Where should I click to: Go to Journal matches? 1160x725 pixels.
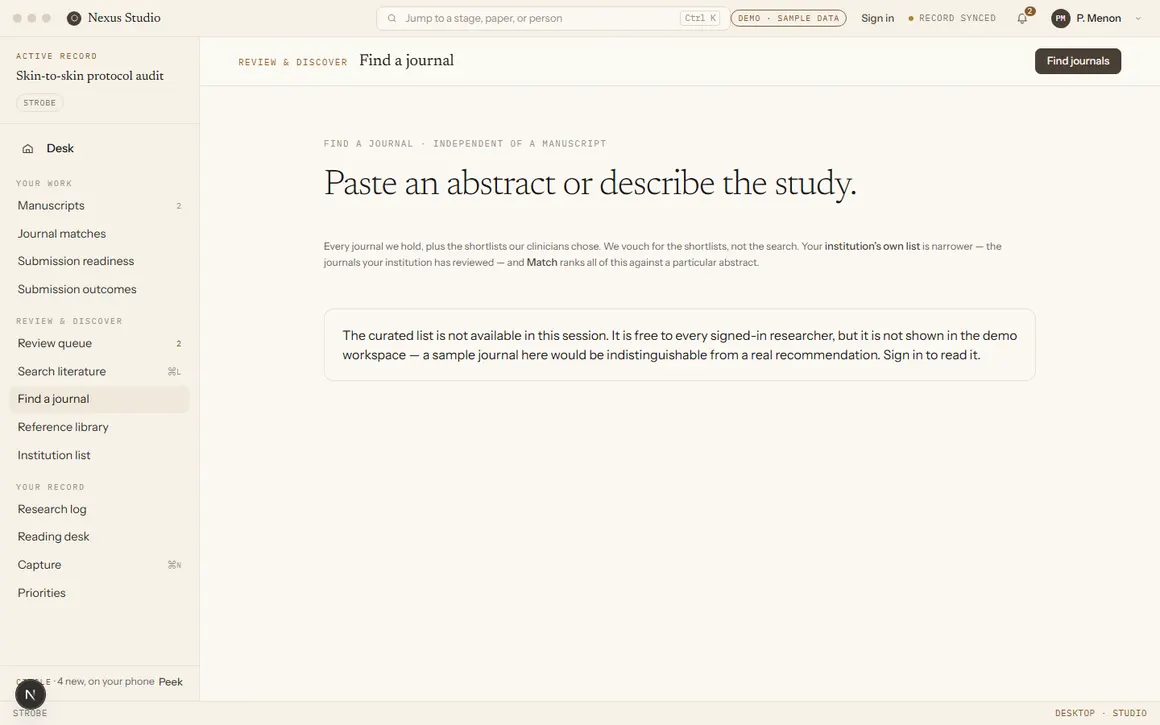click(x=99, y=234)
